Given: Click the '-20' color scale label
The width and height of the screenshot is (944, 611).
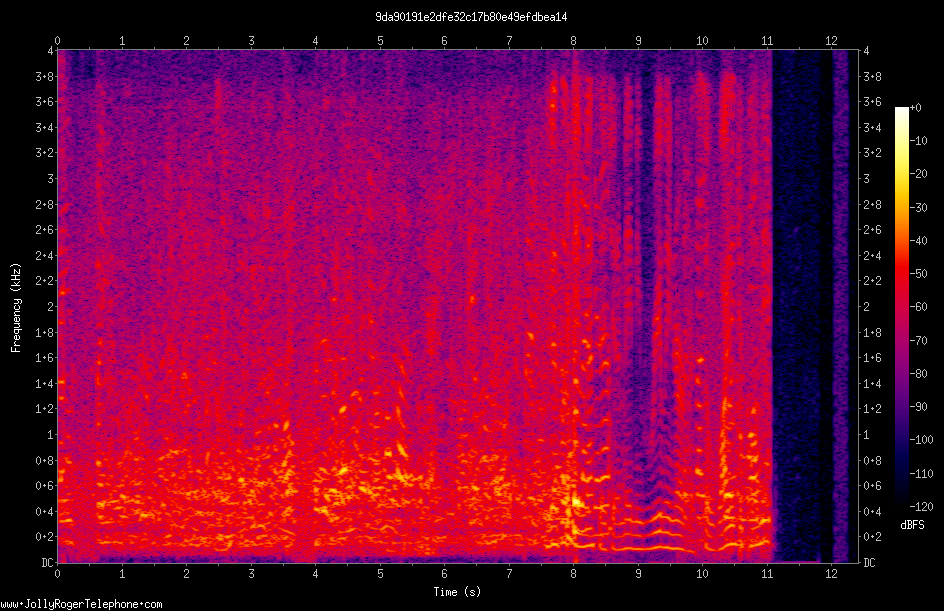Looking at the screenshot, I should click(918, 174).
